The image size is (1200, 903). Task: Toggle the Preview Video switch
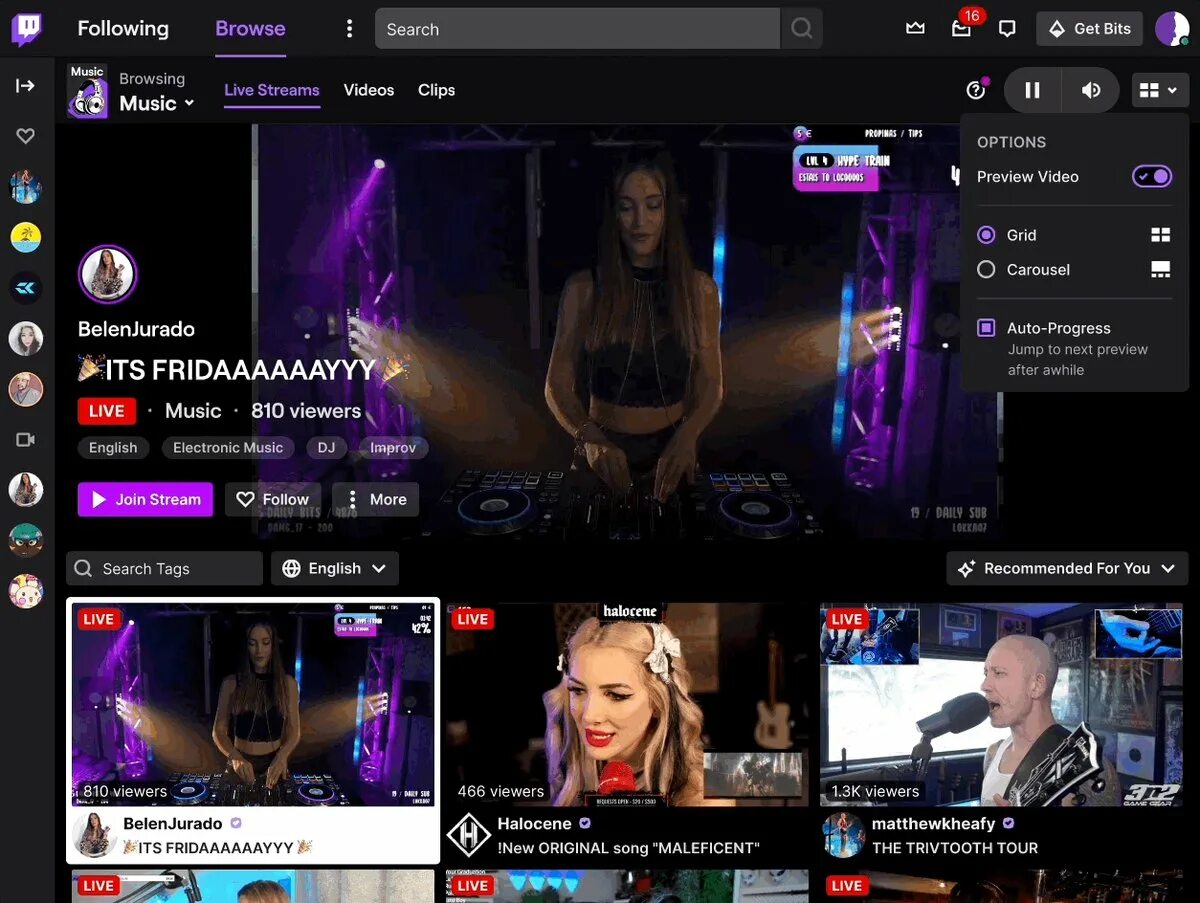1151,177
